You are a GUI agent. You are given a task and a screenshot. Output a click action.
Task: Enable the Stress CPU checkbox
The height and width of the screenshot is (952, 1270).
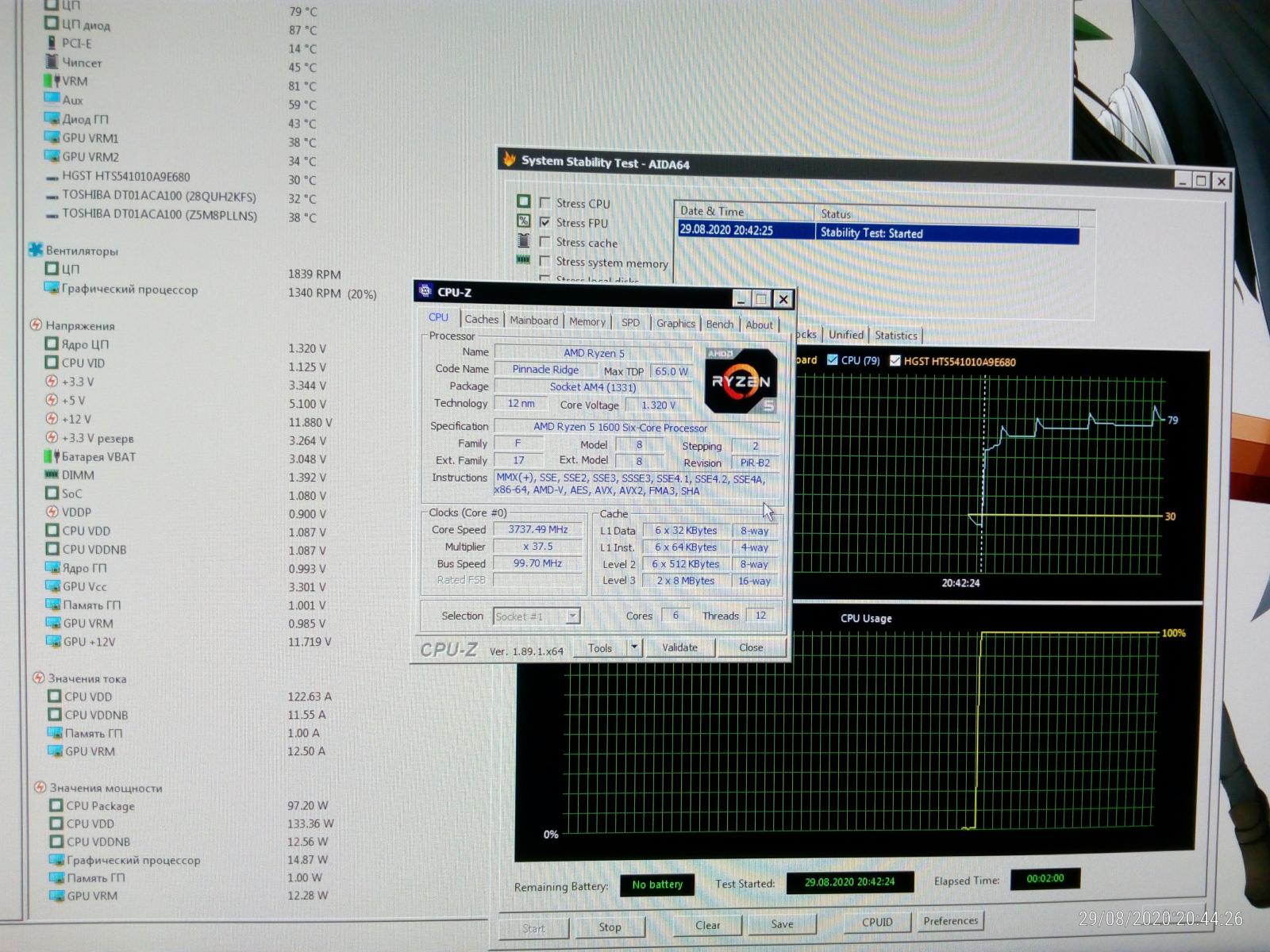[545, 203]
